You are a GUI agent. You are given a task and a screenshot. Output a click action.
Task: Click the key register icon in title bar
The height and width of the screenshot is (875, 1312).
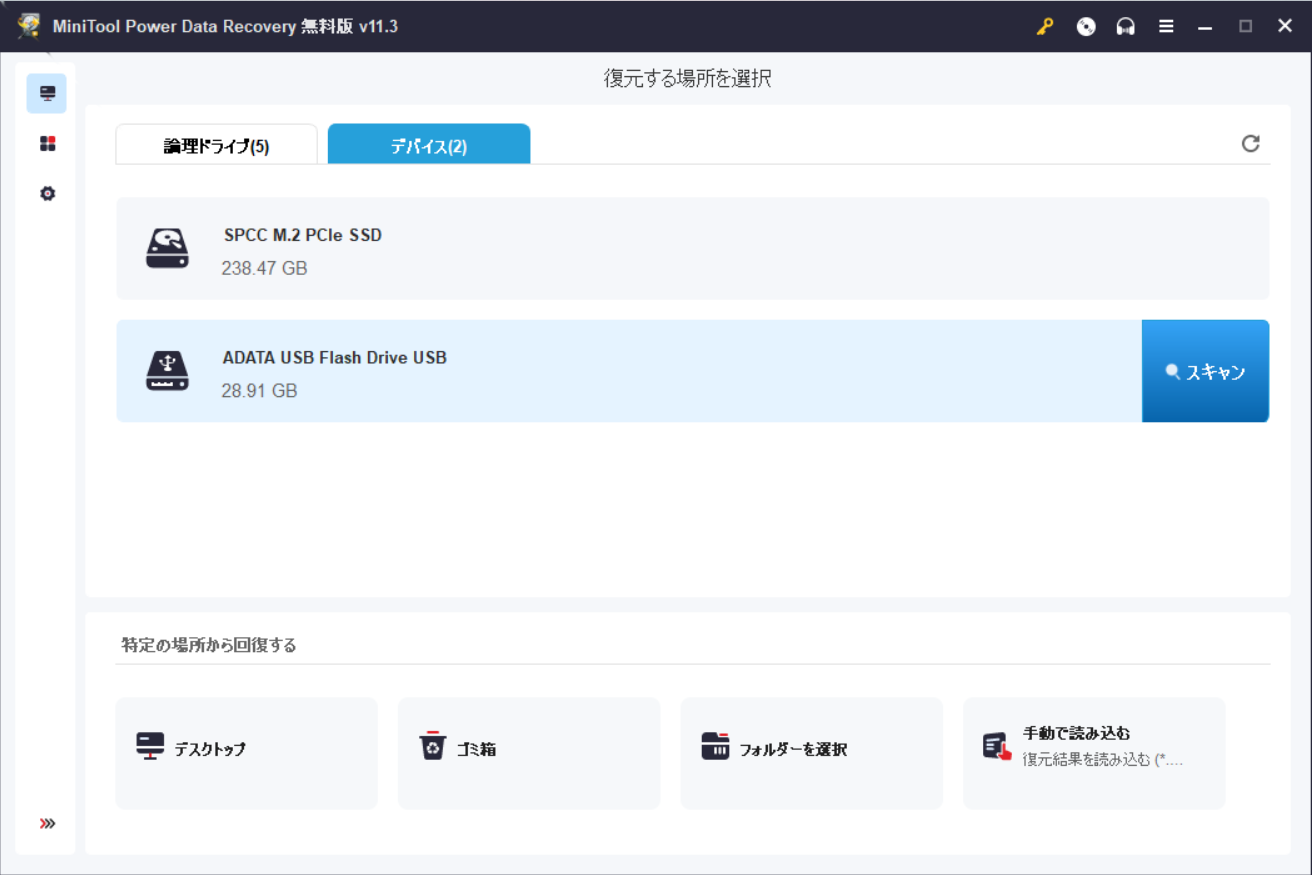(1045, 27)
